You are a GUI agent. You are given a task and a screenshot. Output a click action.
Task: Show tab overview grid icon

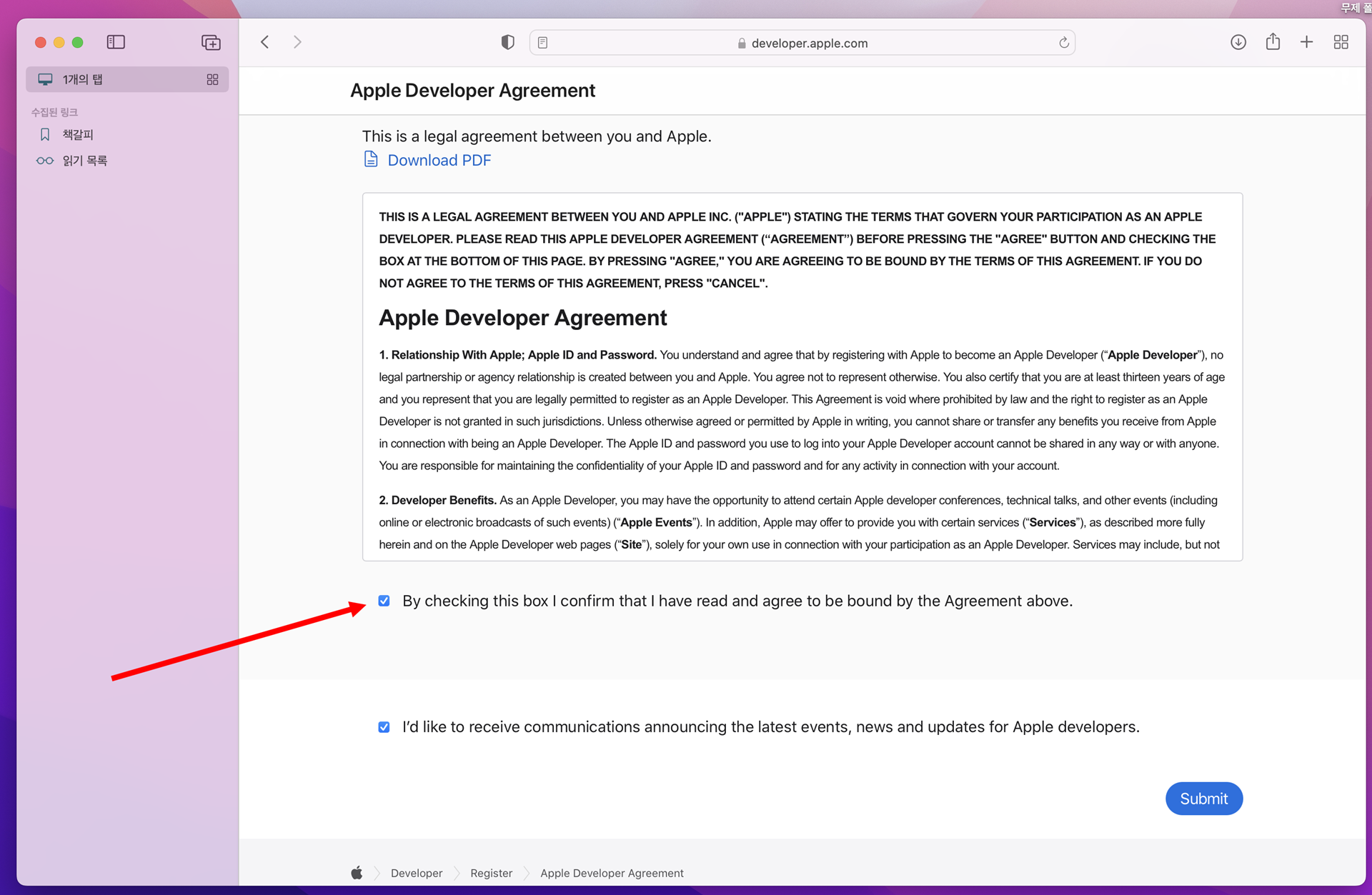coord(1341,42)
